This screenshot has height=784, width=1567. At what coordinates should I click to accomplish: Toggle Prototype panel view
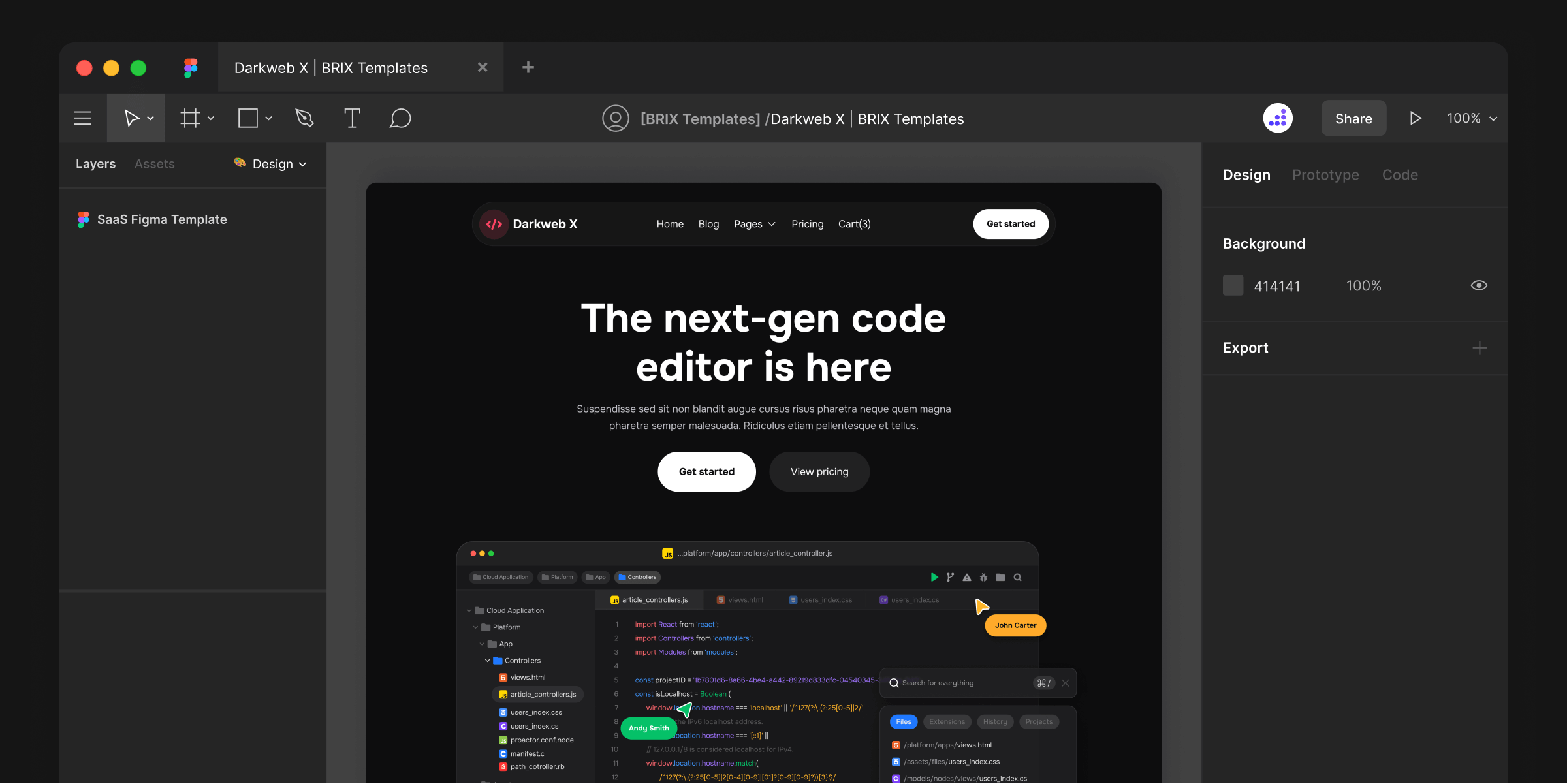coord(1326,175)
